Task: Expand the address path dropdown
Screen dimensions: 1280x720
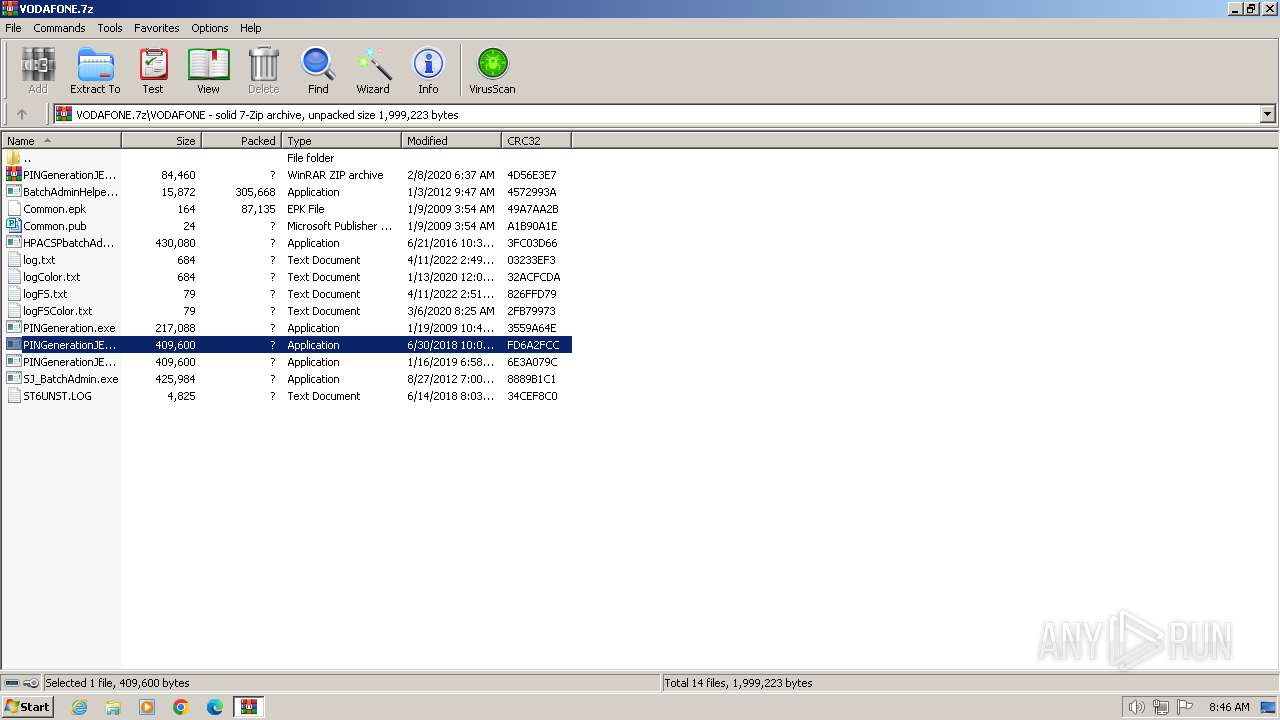Action: 1268,114
